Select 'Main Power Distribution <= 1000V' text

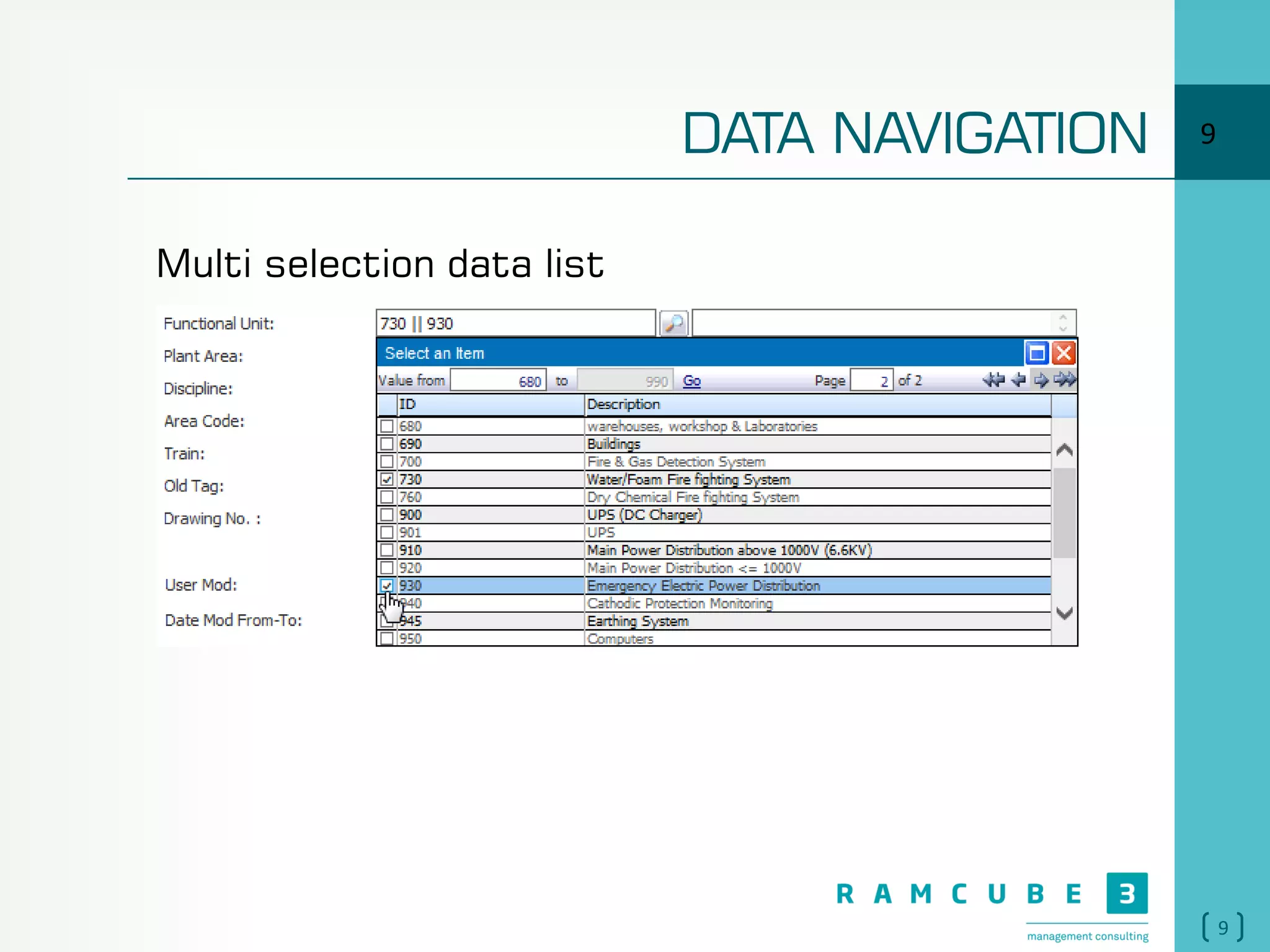694,568
